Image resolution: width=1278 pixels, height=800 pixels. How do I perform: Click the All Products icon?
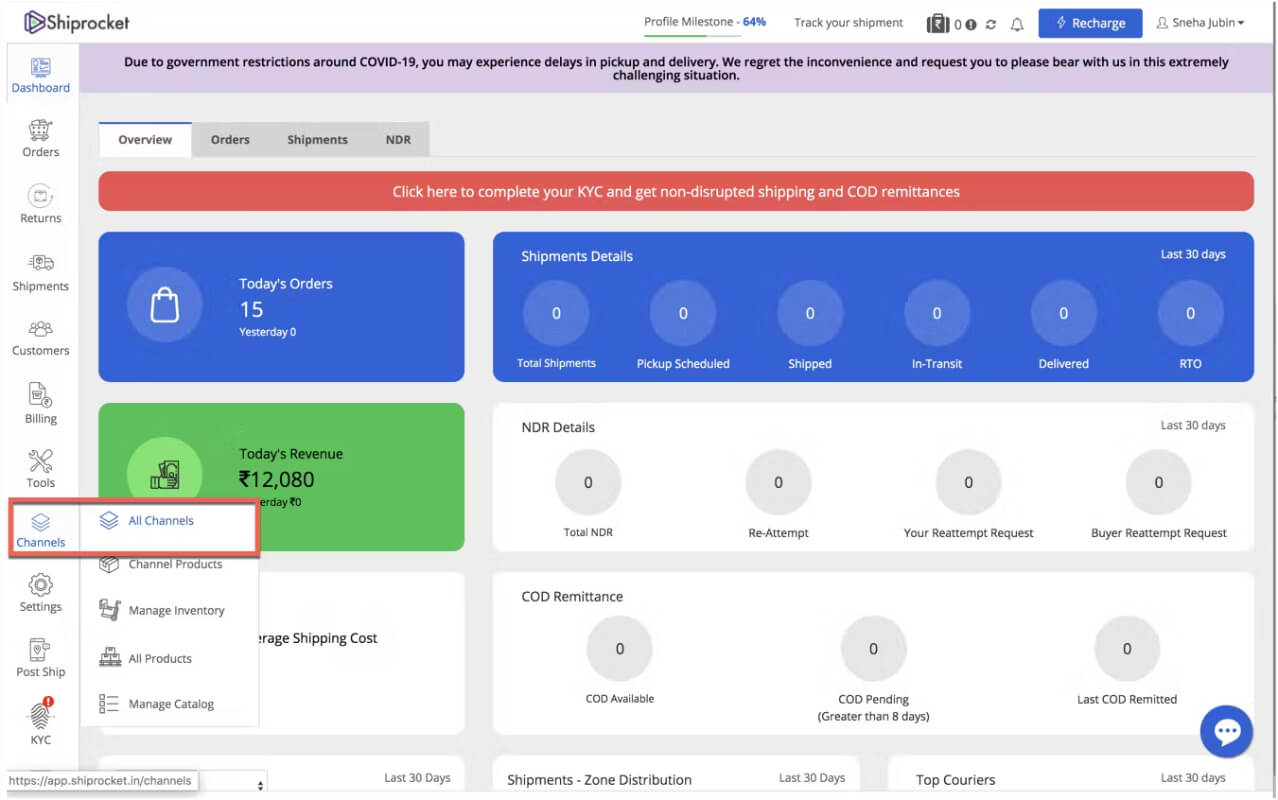[109, 658]
